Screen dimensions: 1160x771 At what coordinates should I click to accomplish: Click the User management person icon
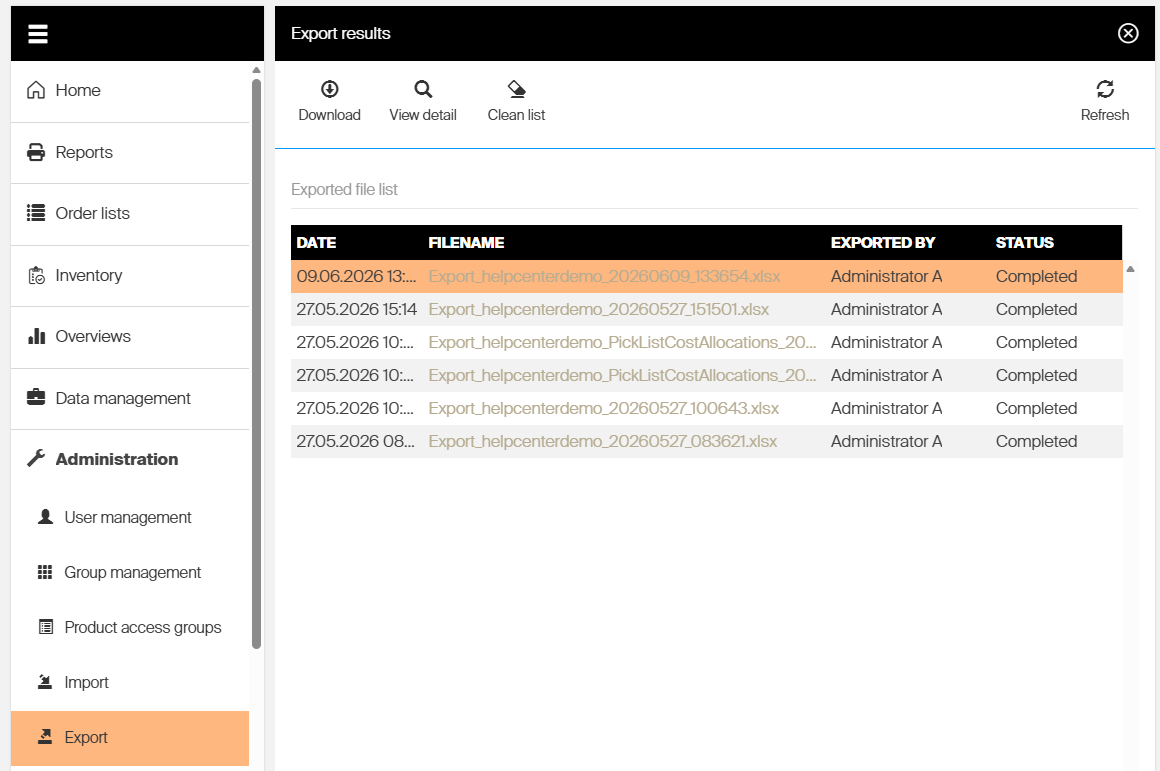(45, 516)
